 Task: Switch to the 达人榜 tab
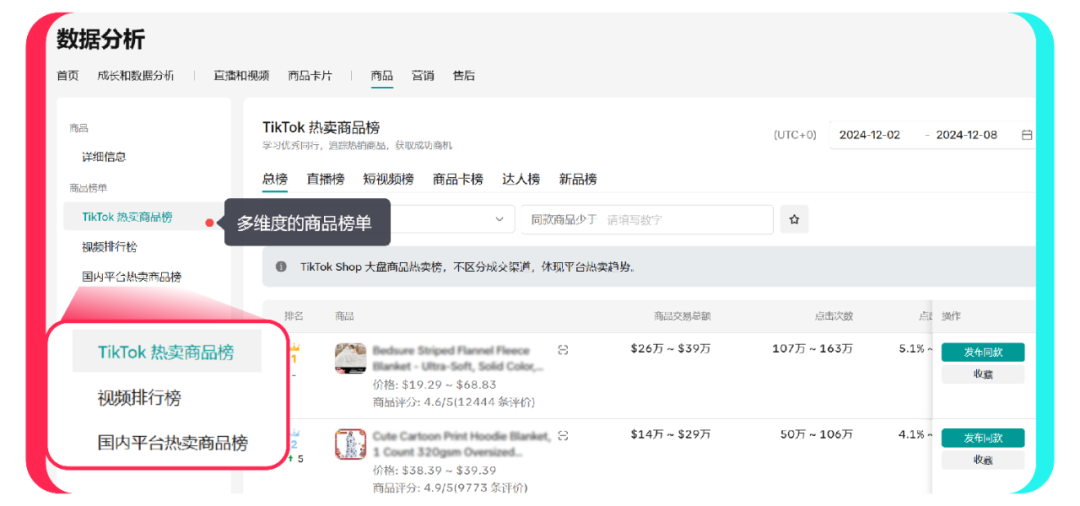tap(521, 179)
